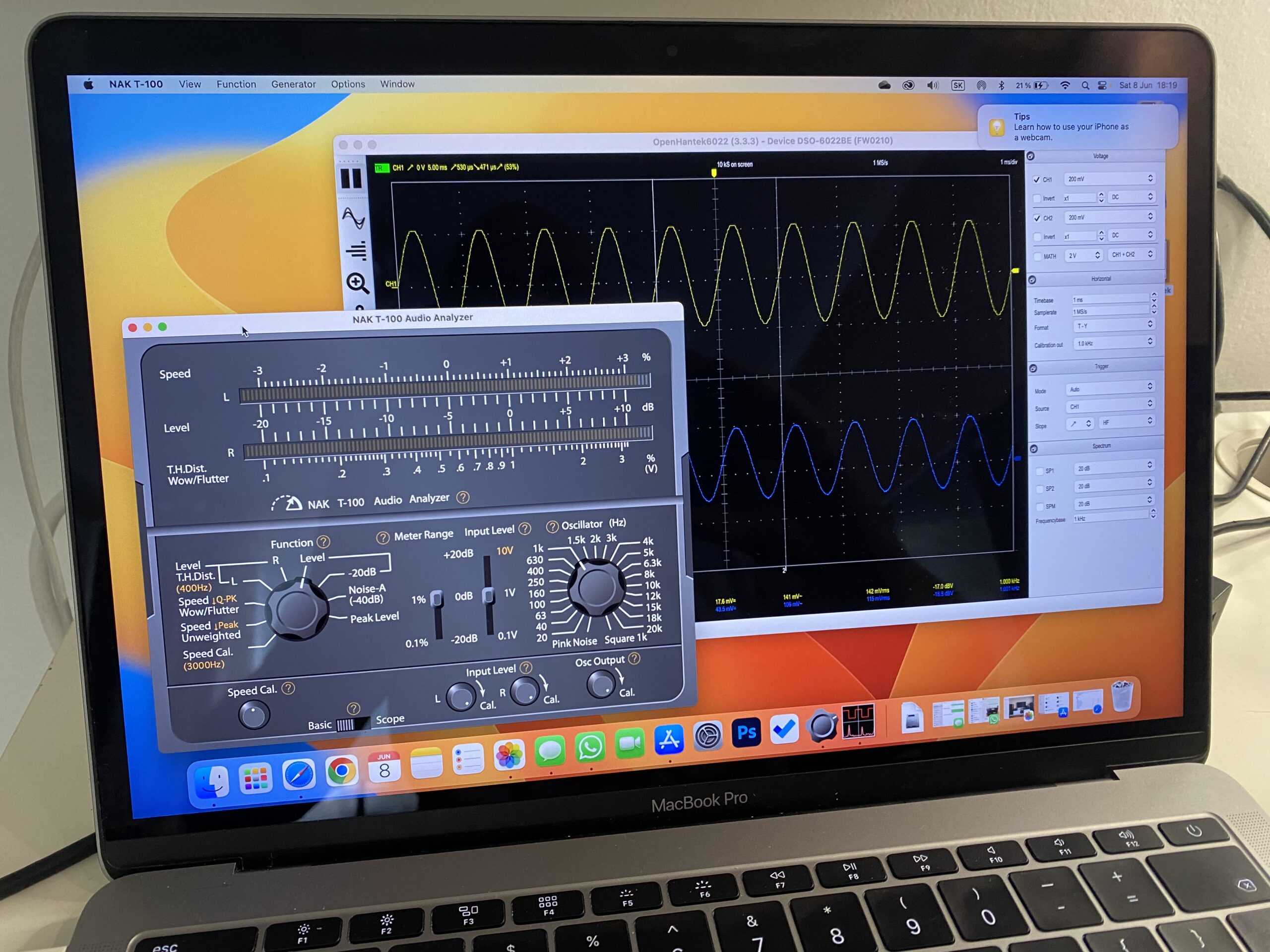The height and width of the screenshot is (952, 1270).
Task: Open Photoshop from the Dock
Action: pyautogui.click(x=746, y=732)
